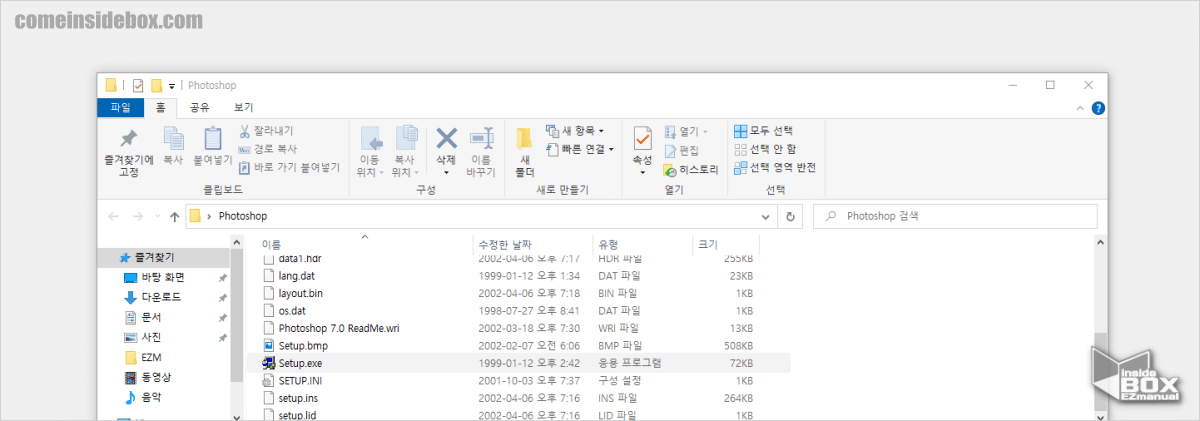Click 모두 선택 (Select all)
Screen dimensions: 1200x421
763,131
